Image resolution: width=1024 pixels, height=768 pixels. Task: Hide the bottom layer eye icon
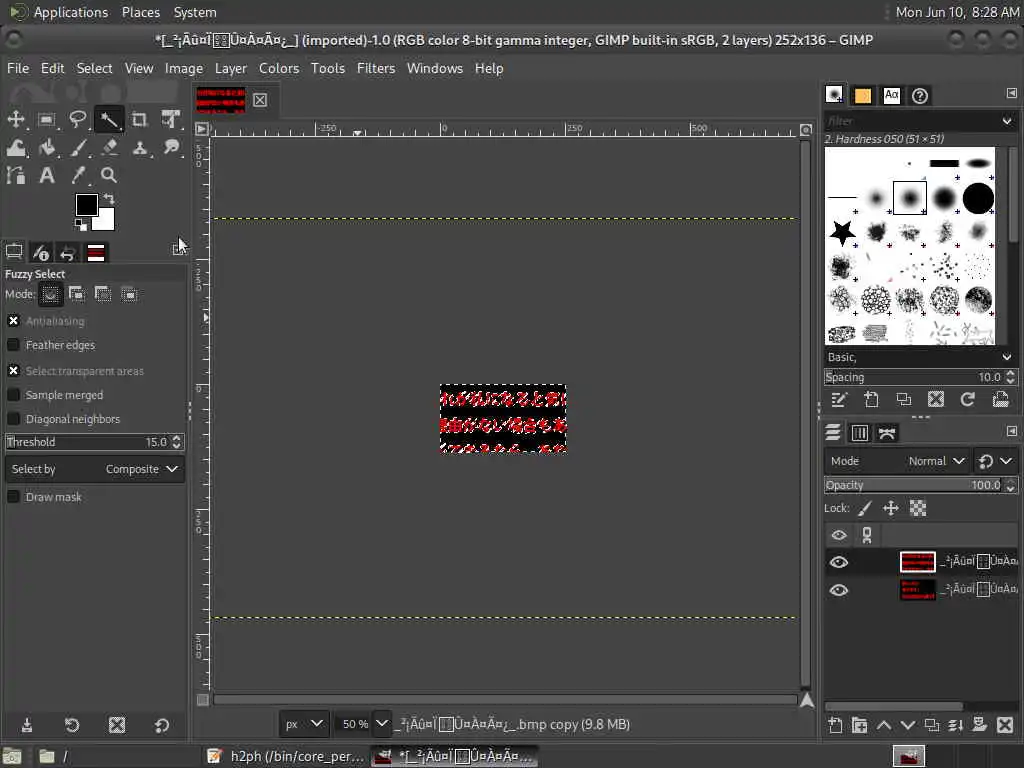point(839,590)
